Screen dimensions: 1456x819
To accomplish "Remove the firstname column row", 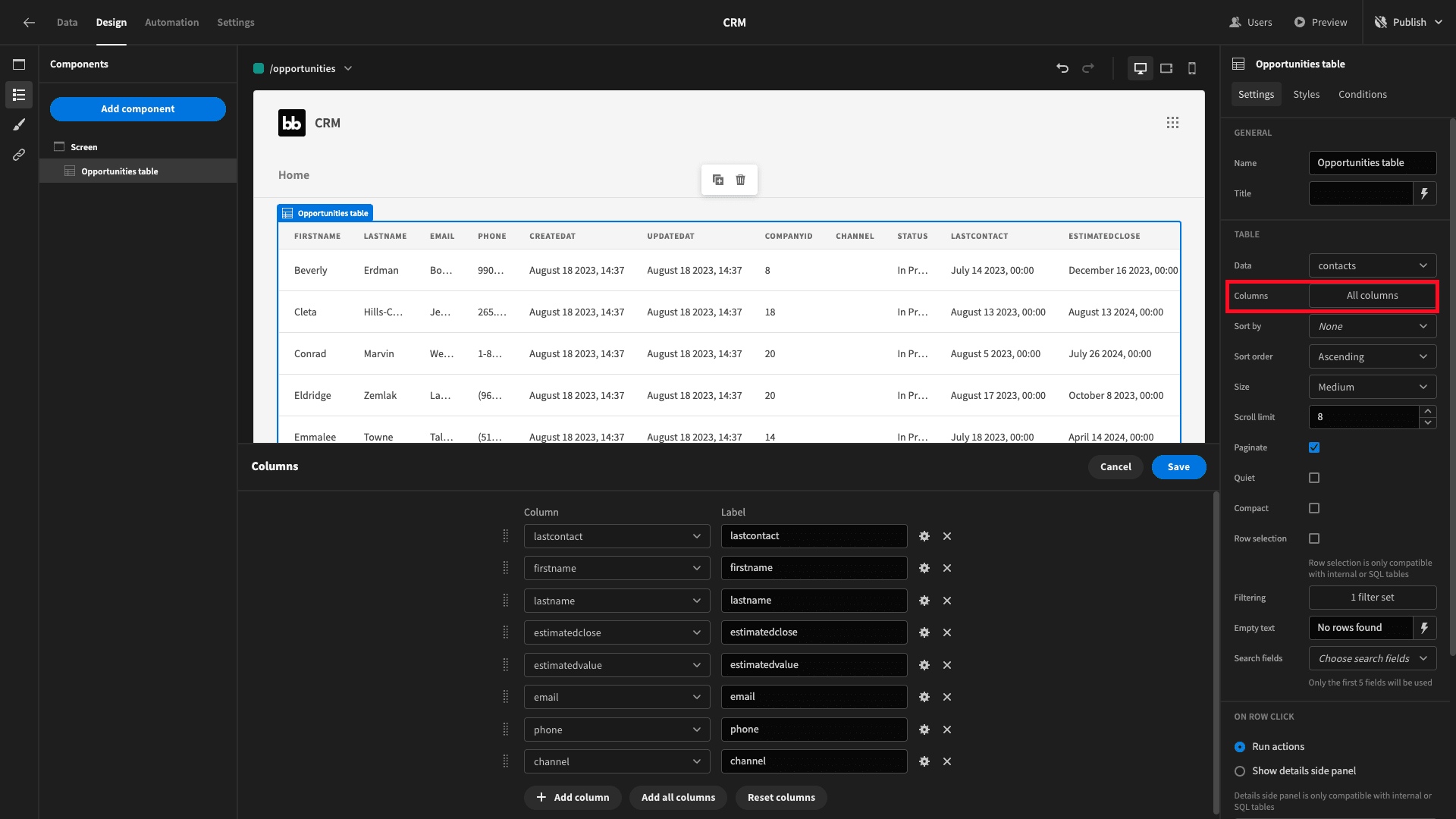I will coord(947,568).
